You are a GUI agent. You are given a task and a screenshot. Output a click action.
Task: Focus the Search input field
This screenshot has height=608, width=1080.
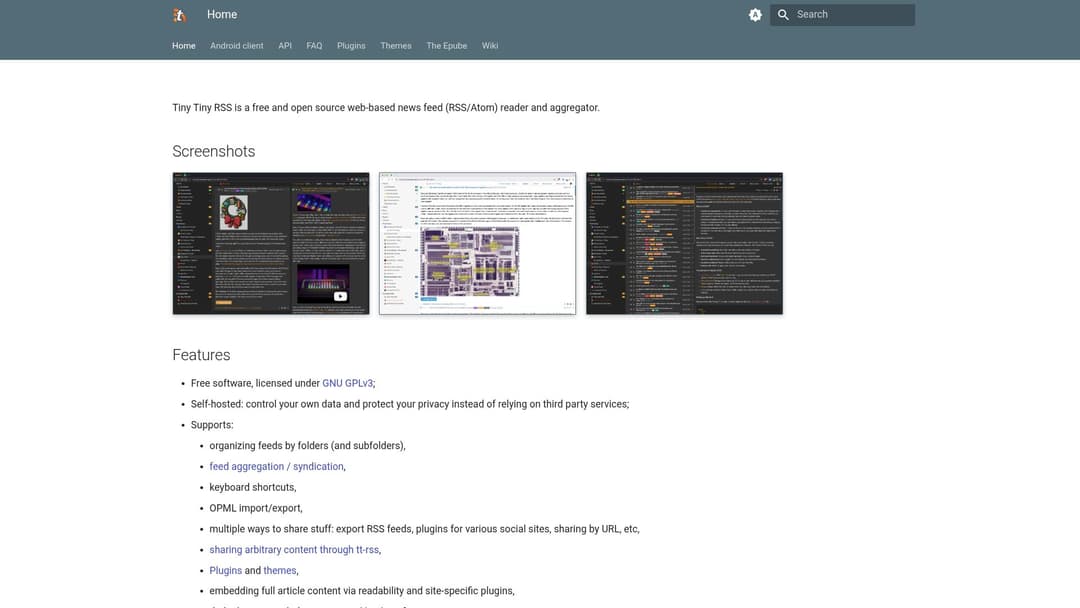coord(842,14)
